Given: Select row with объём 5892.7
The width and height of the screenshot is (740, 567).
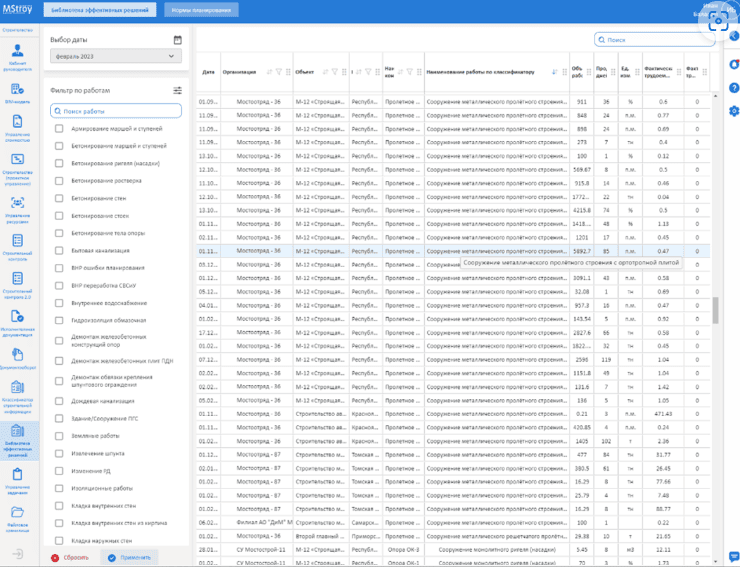Looking at the screenshot, I should point(453,251).
